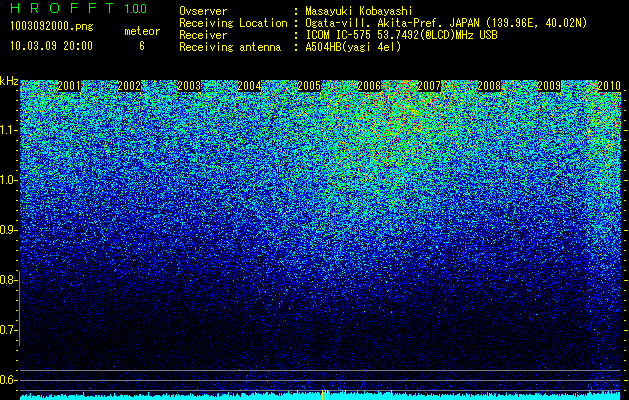
Task: Click the 2004 time marker label
Action: click(x=249, y=86)
